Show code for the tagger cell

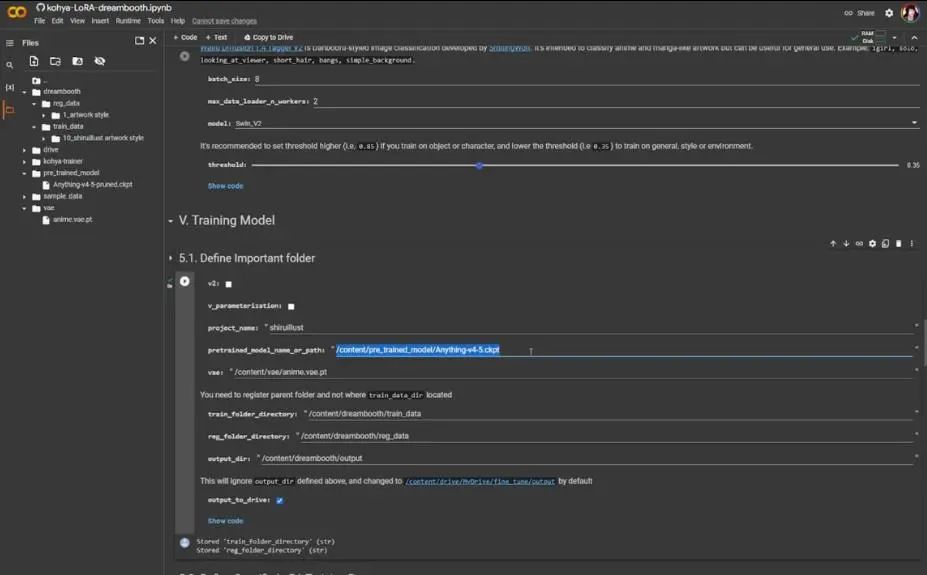pyautogui.click(x=225, y=186)
